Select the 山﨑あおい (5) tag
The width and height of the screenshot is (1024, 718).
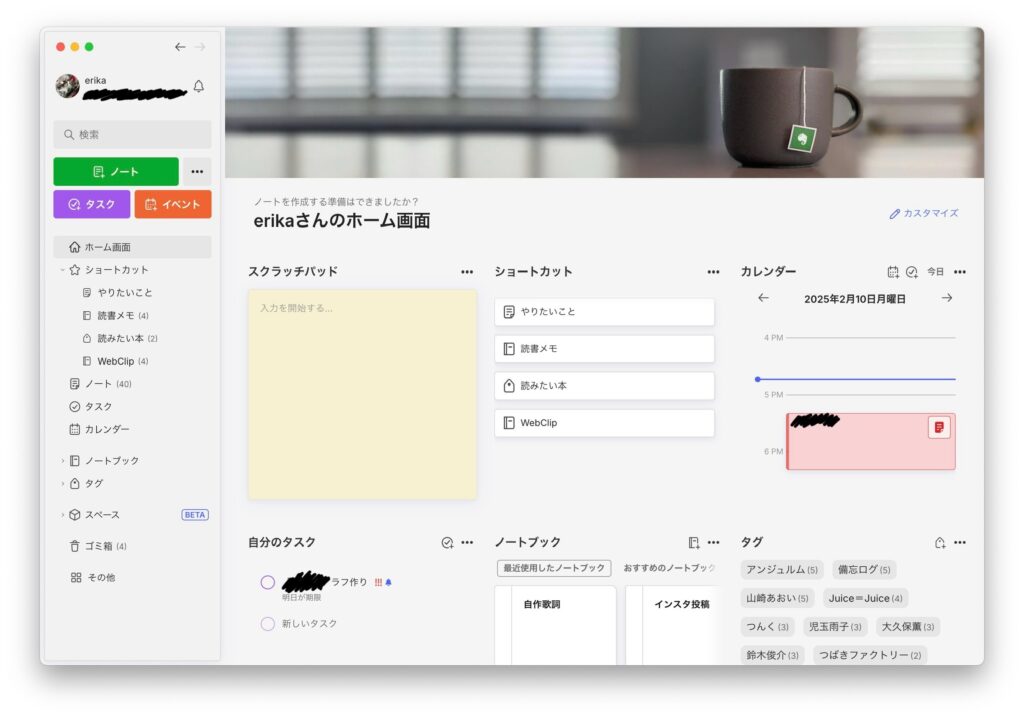(x=777, y=598)
